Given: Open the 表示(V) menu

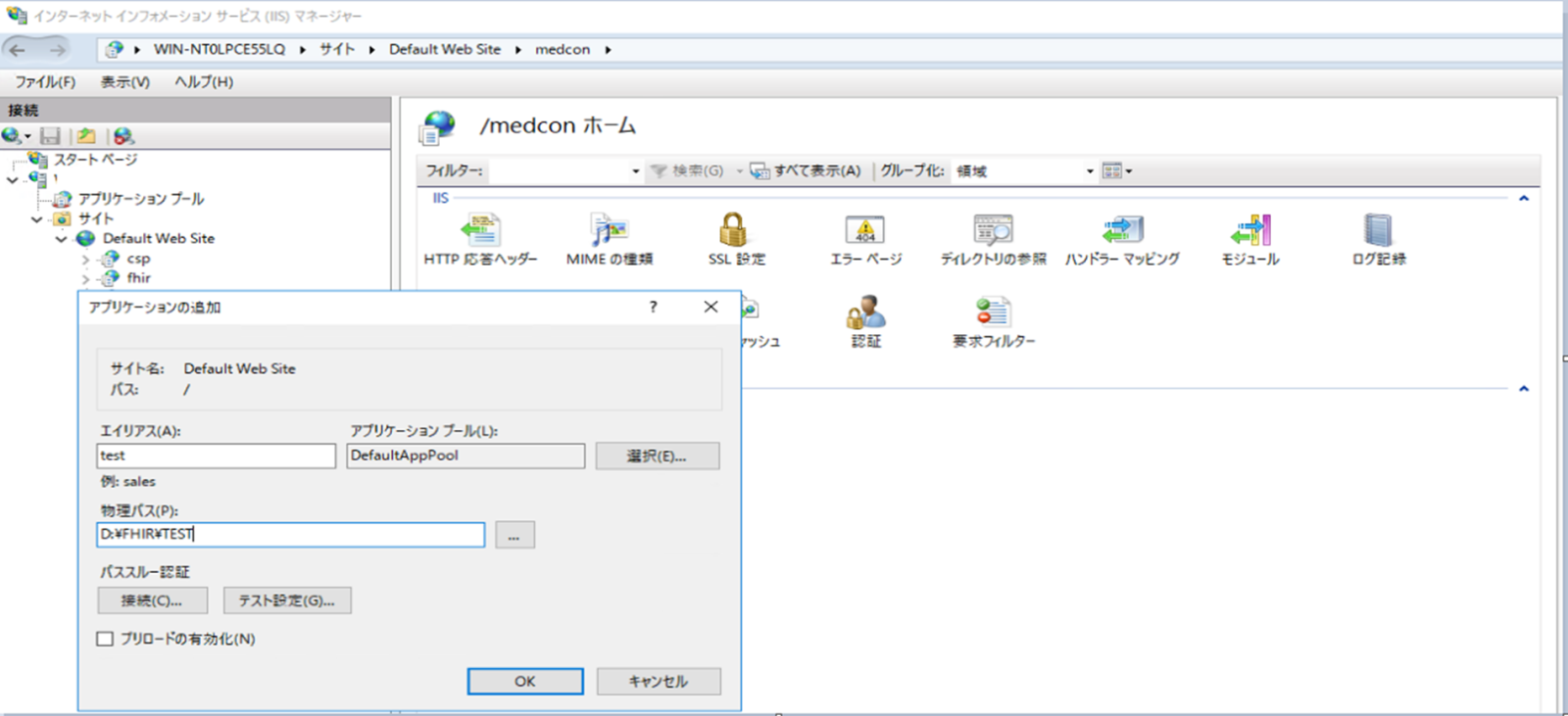Looking at the screenshot, I should [125, 82].
